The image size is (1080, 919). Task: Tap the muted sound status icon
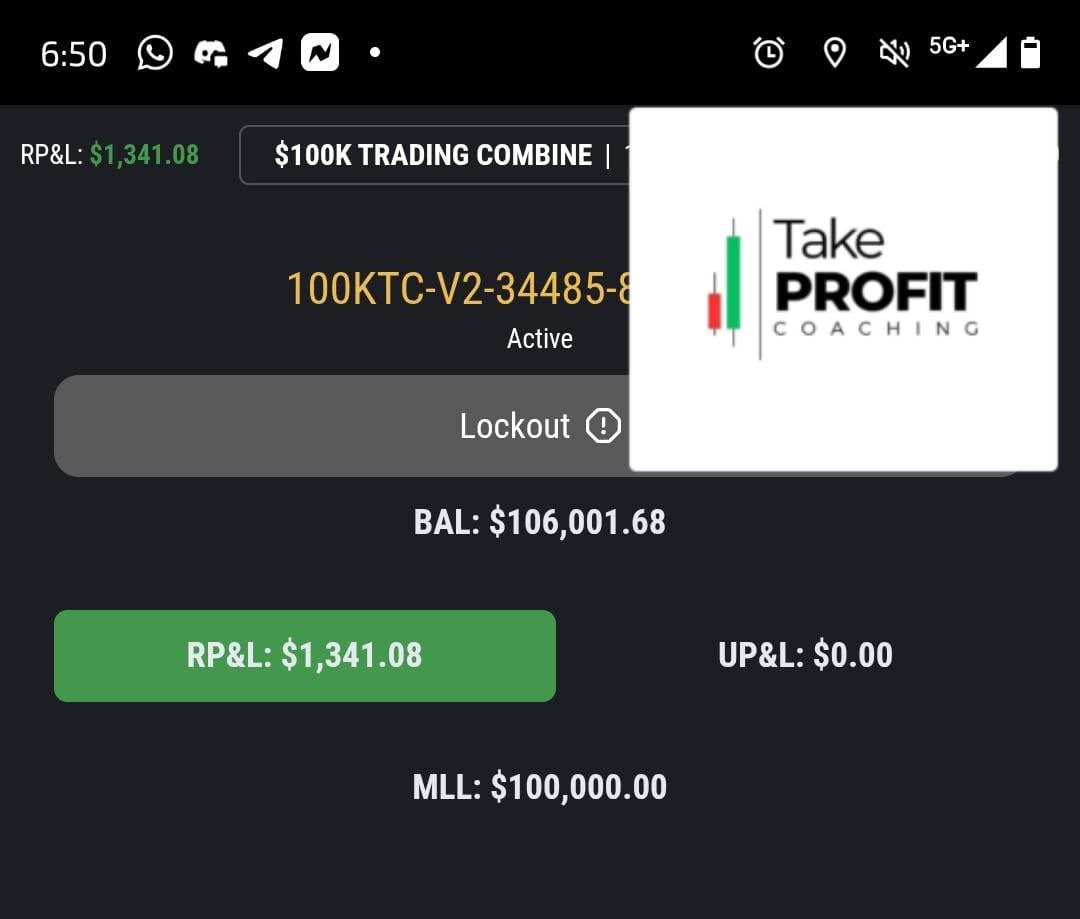(x=893, y=53)
